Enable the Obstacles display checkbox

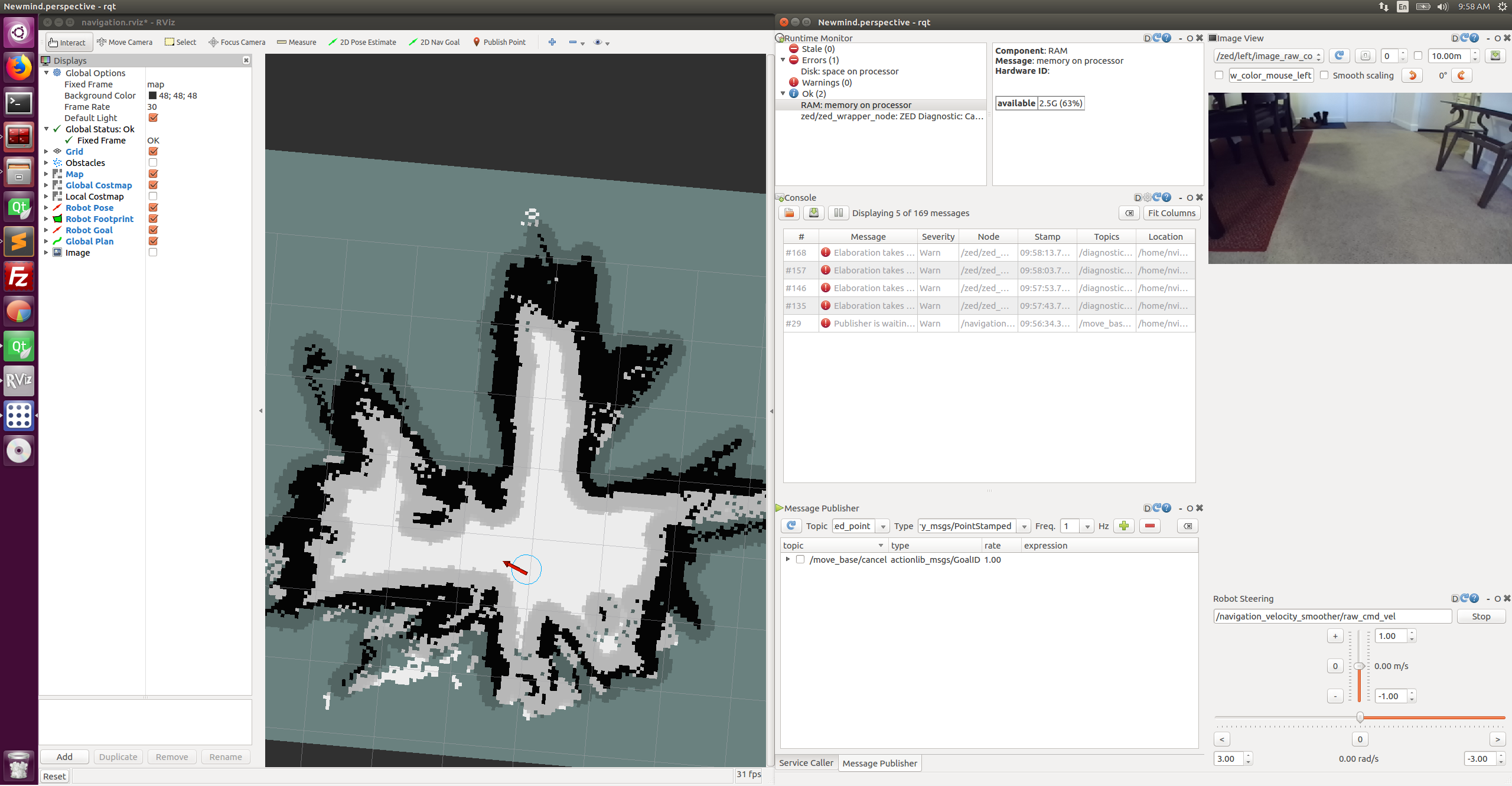[153, 162]
